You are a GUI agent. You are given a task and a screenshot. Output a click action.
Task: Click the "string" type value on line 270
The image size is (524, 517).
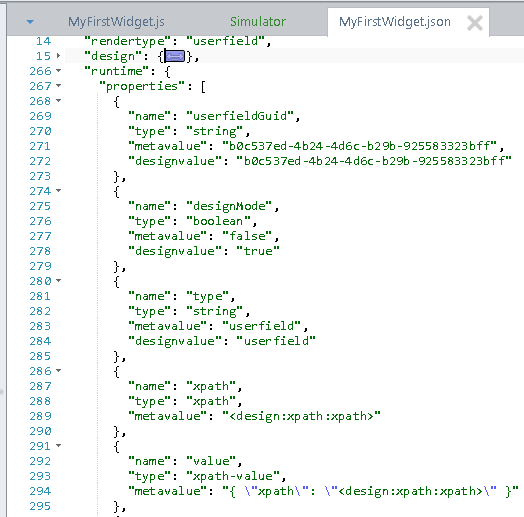coord(215,131)
